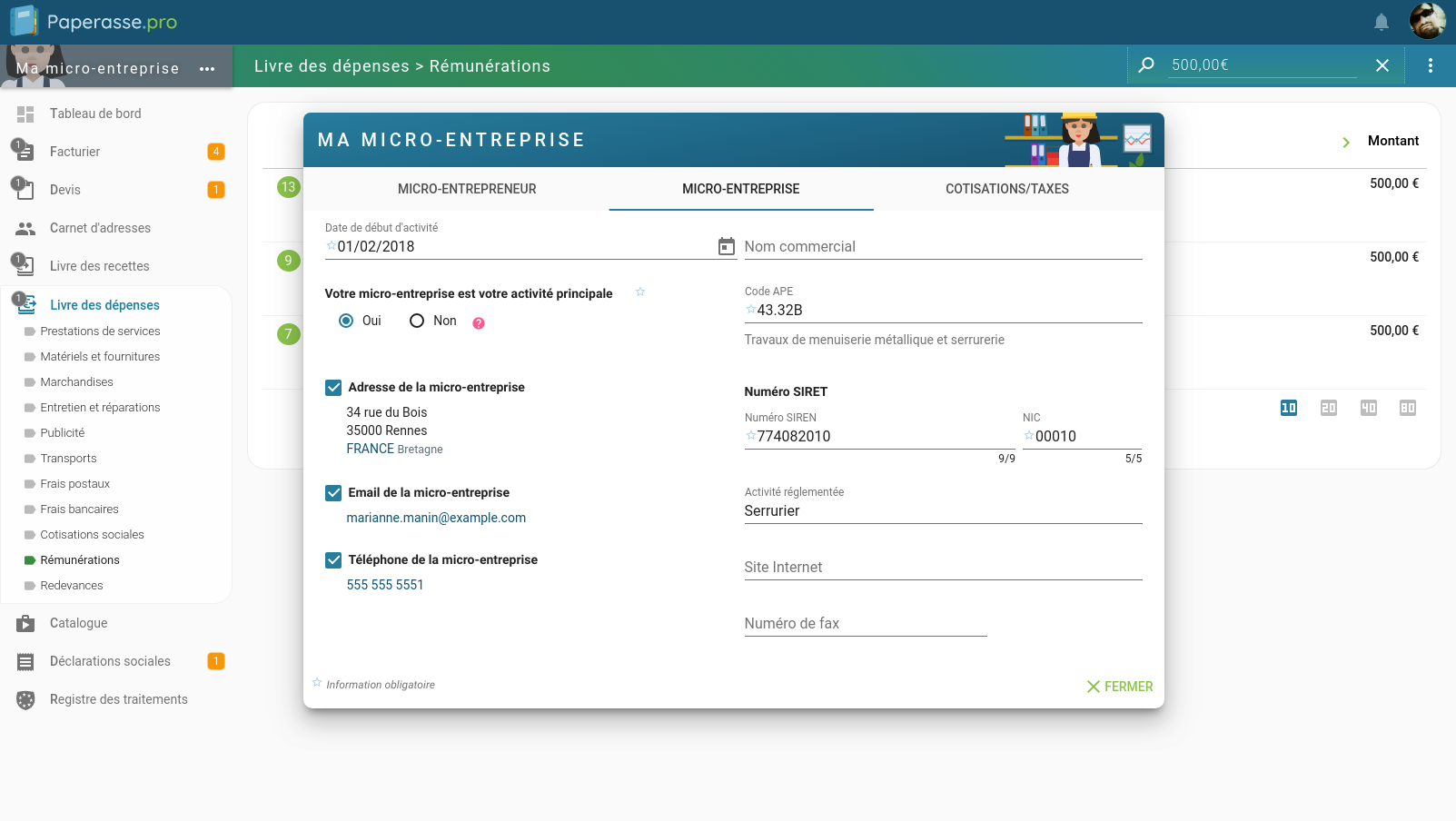
Task: Click the pink help question mark icon
Action: [x=479, y=323]
